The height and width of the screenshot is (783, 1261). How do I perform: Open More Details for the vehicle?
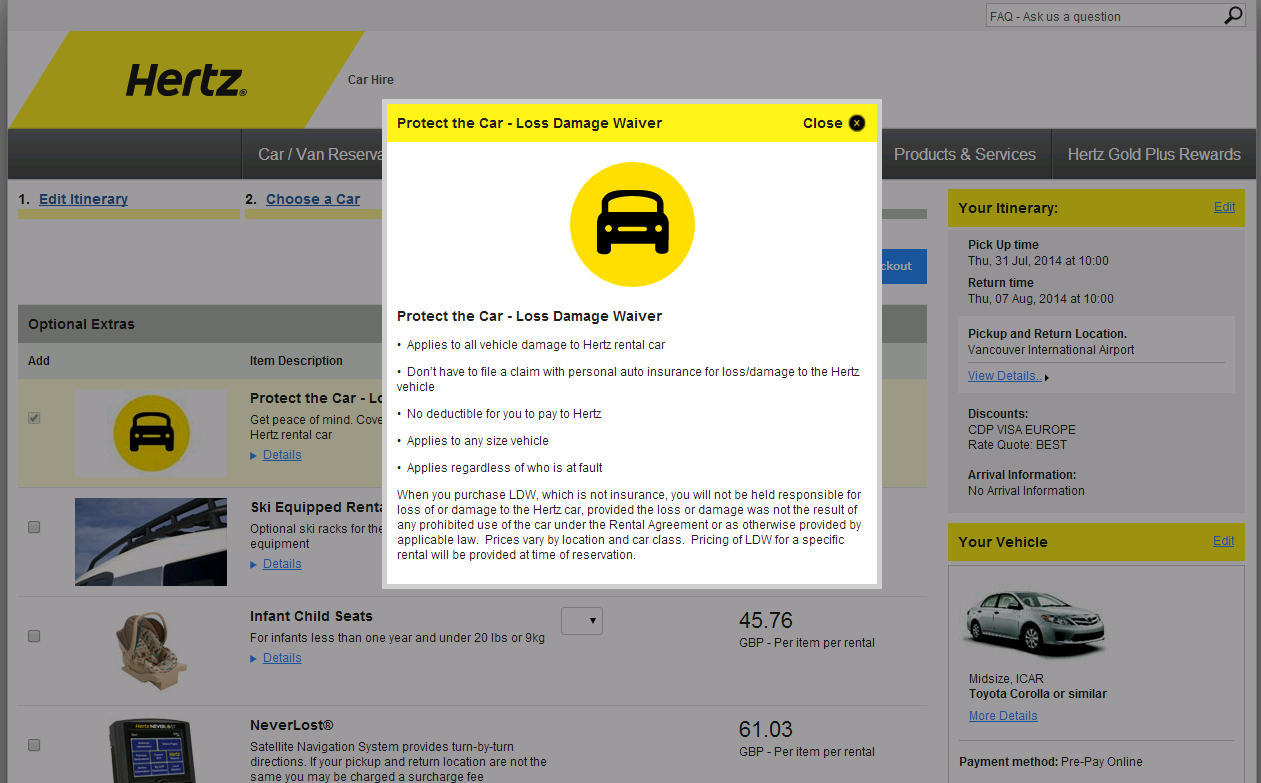tap(1003, 716)
